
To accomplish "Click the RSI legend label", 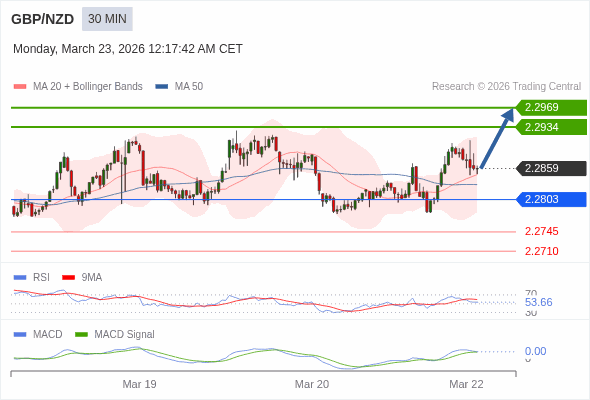I will 41,278.
